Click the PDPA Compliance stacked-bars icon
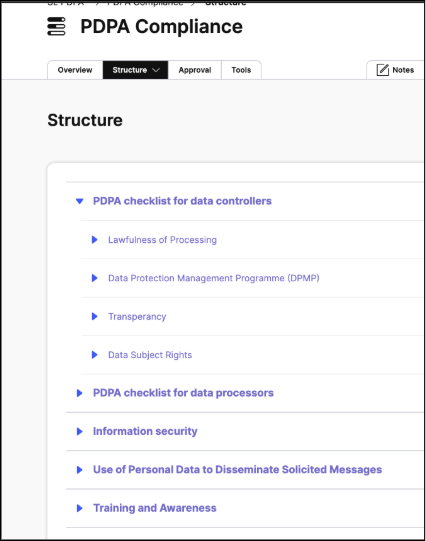Image resolution: width=426 pixels, height=541 pixels. point(56,26)
